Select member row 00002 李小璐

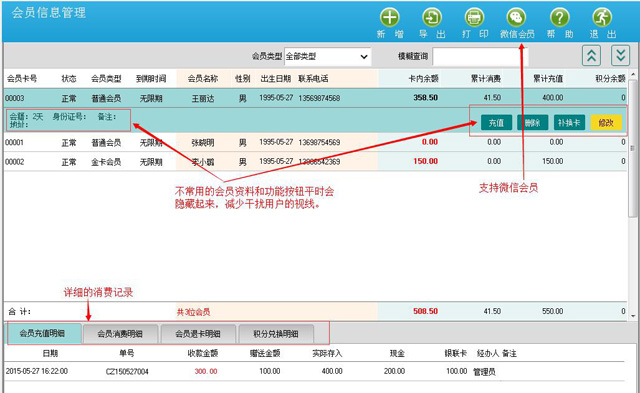[x=315, y=162]
